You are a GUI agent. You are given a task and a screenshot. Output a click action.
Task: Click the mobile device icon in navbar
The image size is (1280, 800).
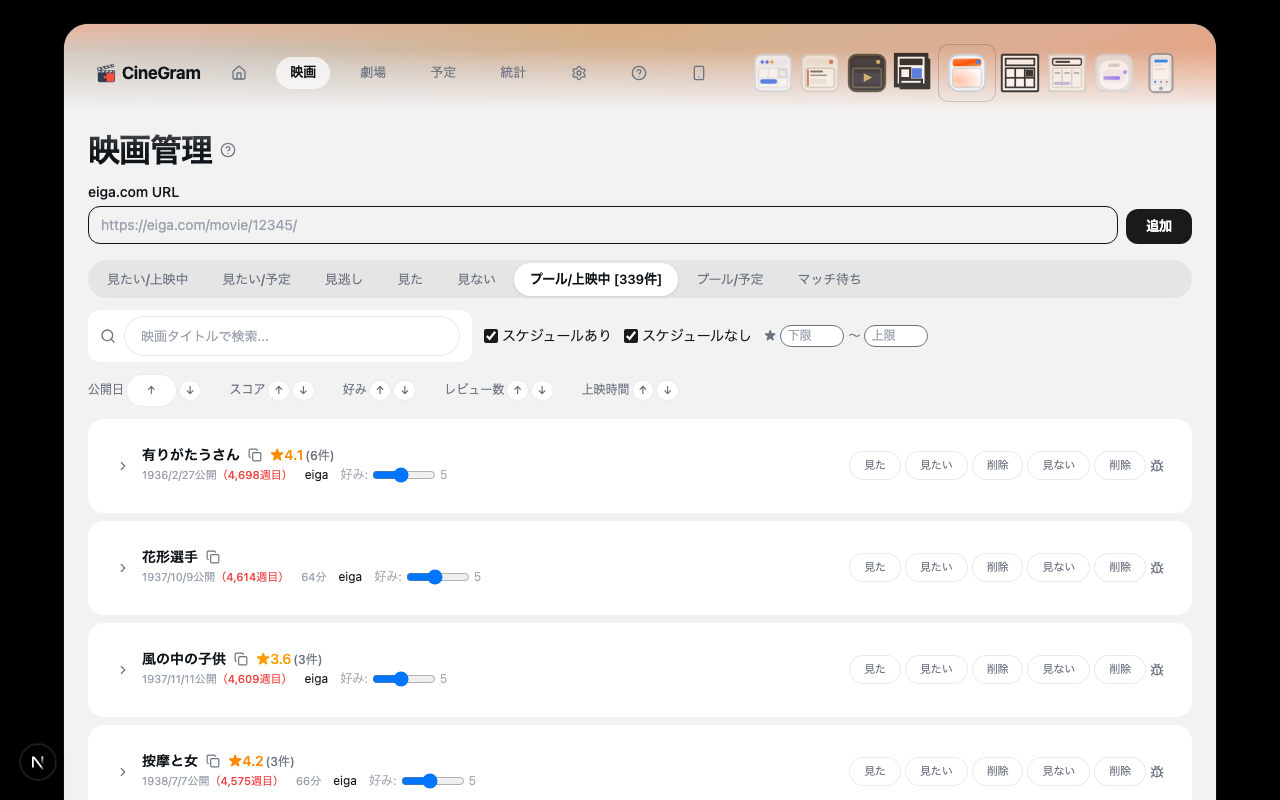point(699,73)
